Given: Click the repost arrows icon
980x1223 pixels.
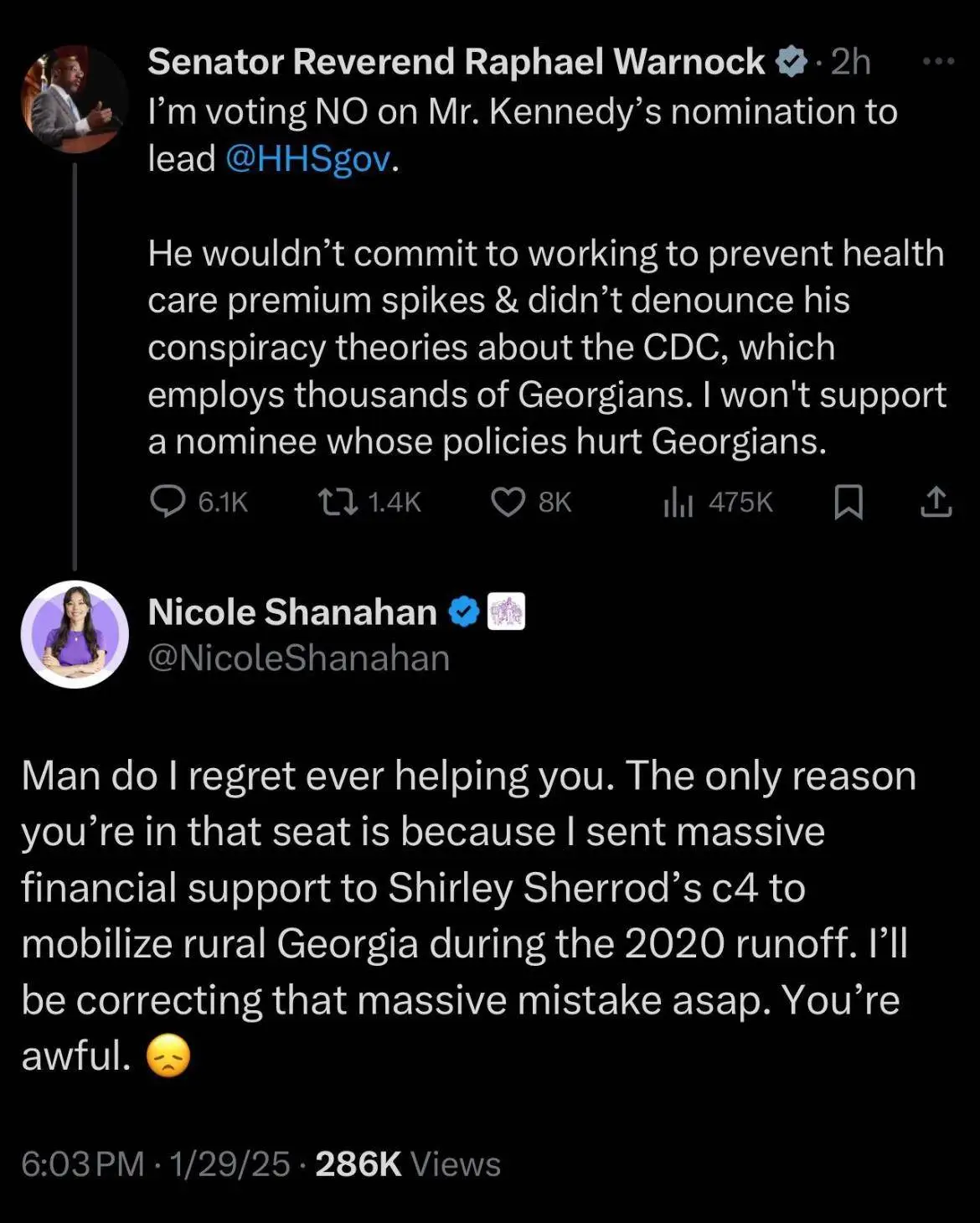Looking at the screenshot, I should [x=338, y=502].
